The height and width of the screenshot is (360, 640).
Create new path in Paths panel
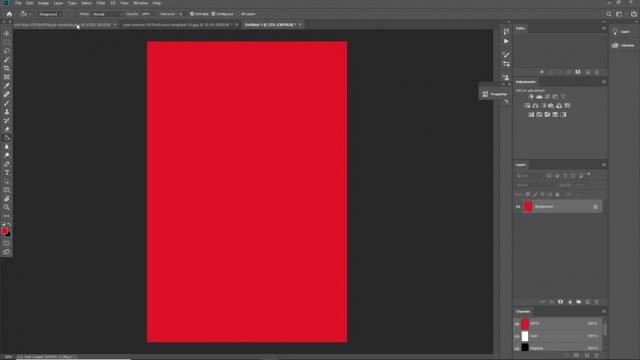(588, 72)
